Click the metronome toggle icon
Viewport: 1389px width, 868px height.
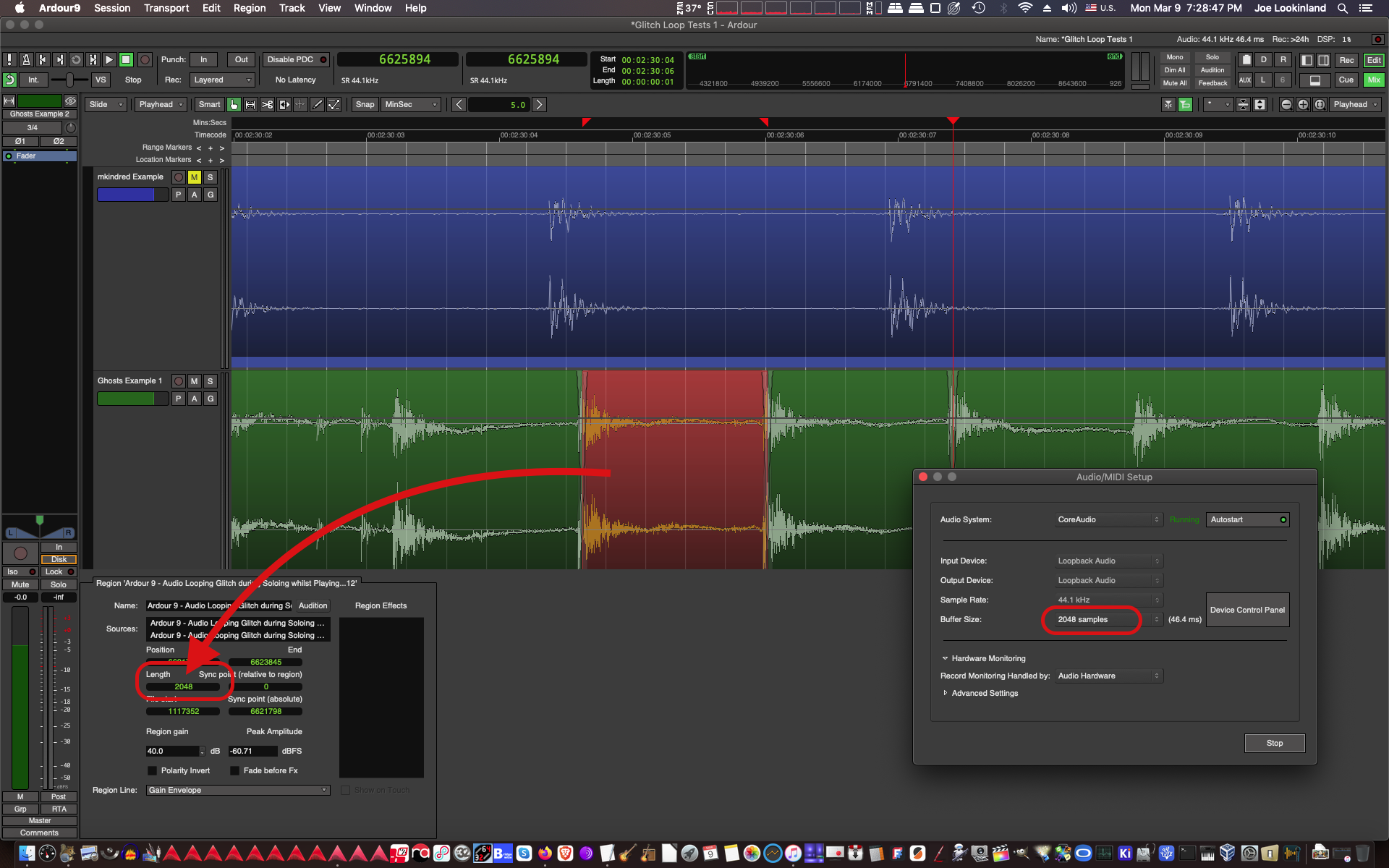point(26,60)
